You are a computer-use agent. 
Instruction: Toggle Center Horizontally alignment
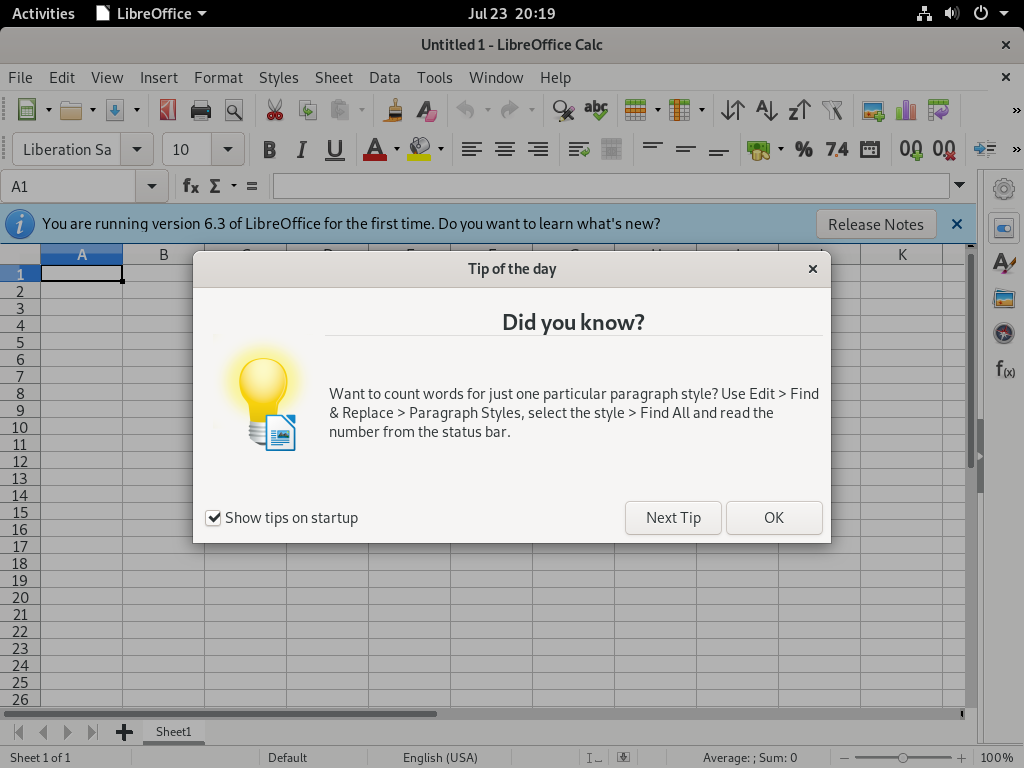pos(505,150)
